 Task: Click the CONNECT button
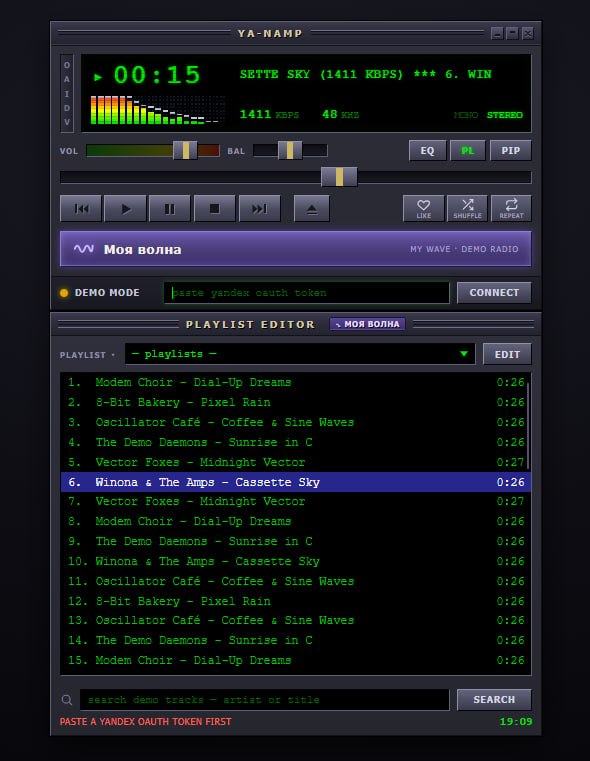(x=494, y=293)
